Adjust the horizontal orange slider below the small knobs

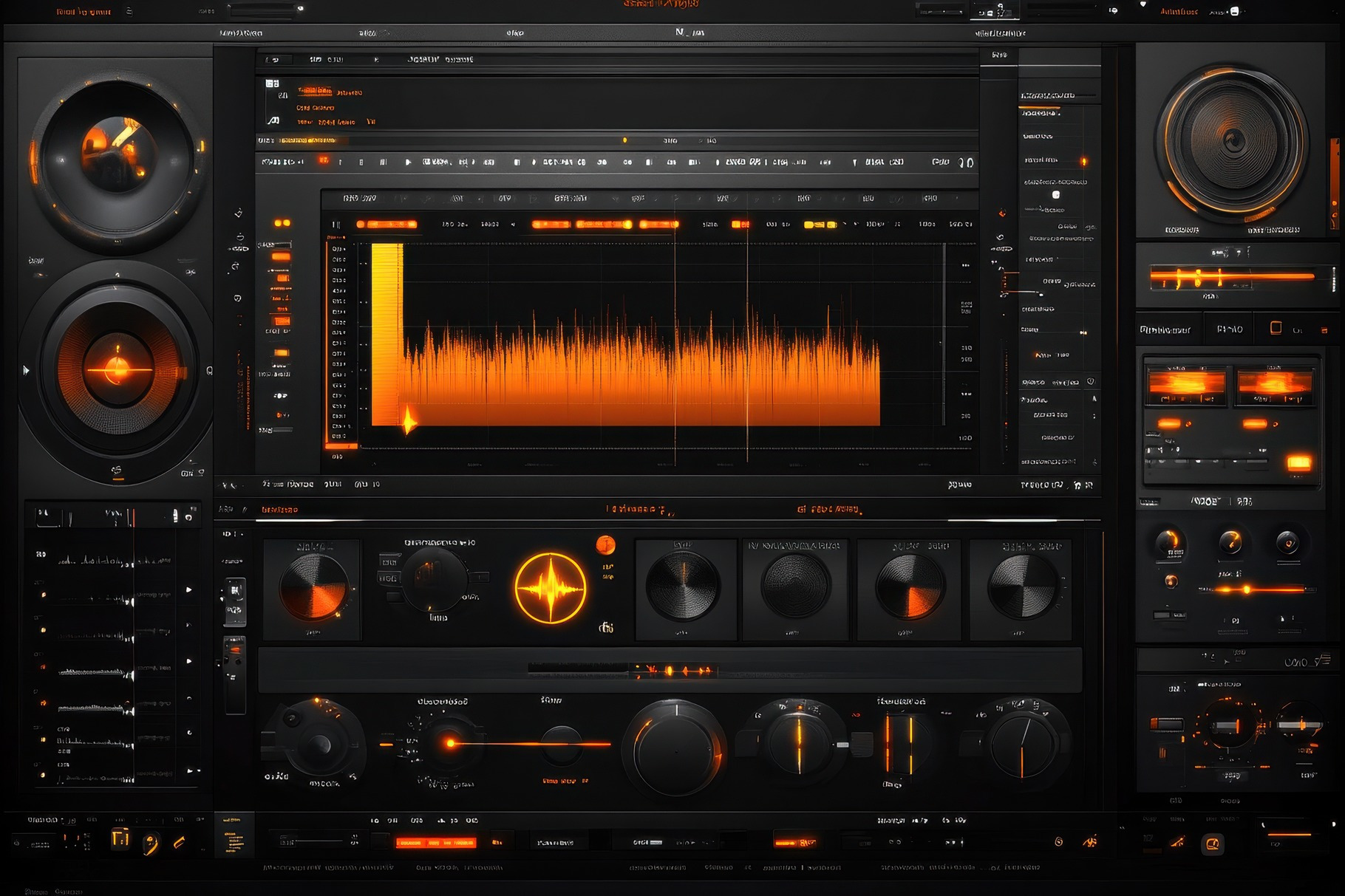1247,589
